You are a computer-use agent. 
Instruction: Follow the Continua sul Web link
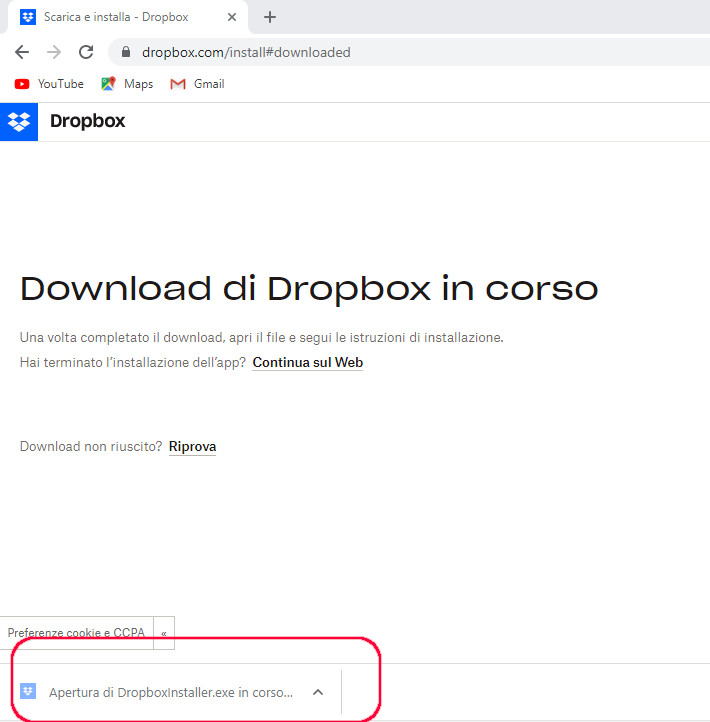click(x=308, y=362)
